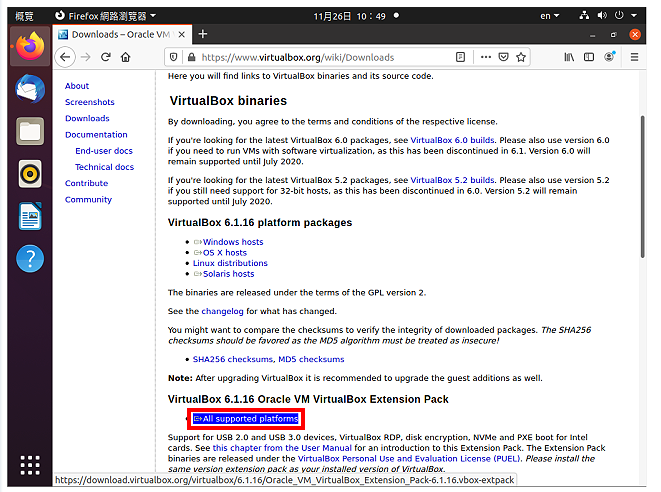661x492 pixels.
Task: Open the Documentation sidebar link
Action: click(96, 134)
